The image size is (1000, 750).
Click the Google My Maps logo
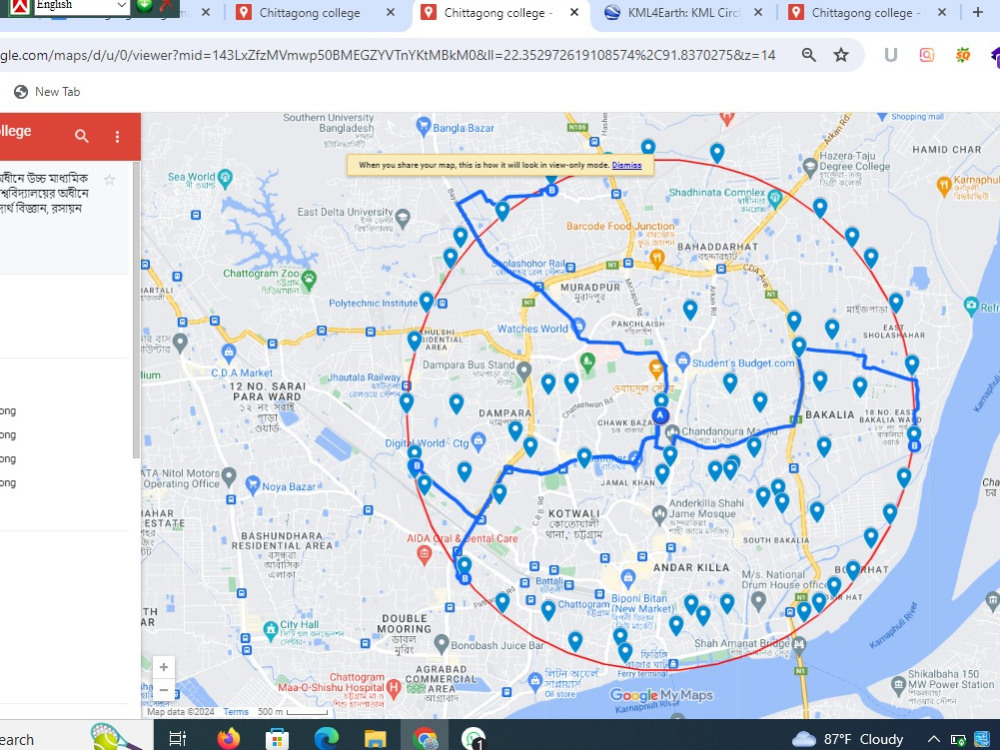661,695
